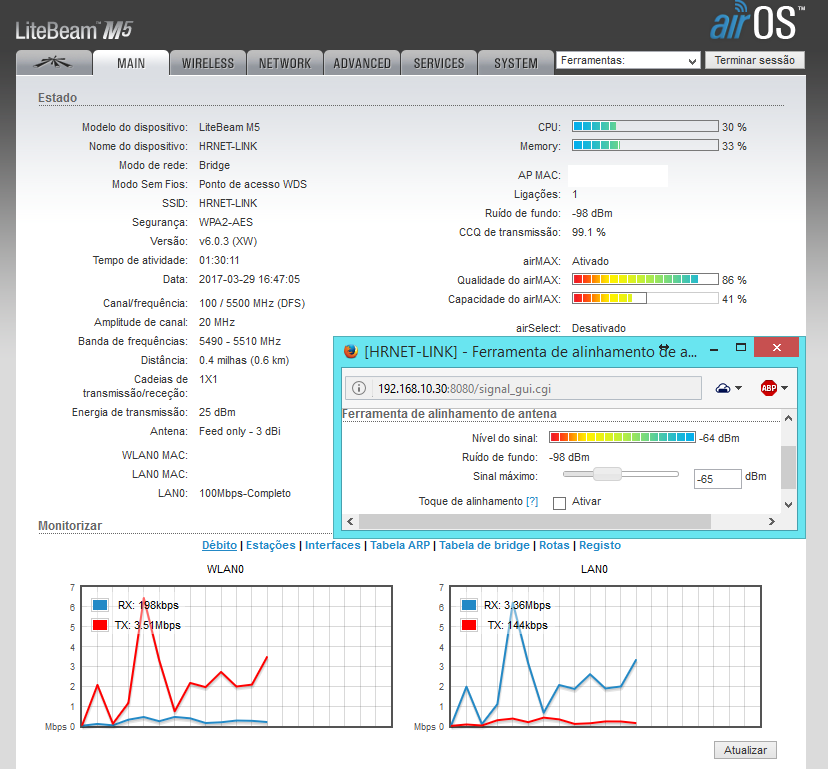The width and height of the screenshot is (828, 769).
Task: Open the Adblock Plus icon
Action: coord(768,388)
